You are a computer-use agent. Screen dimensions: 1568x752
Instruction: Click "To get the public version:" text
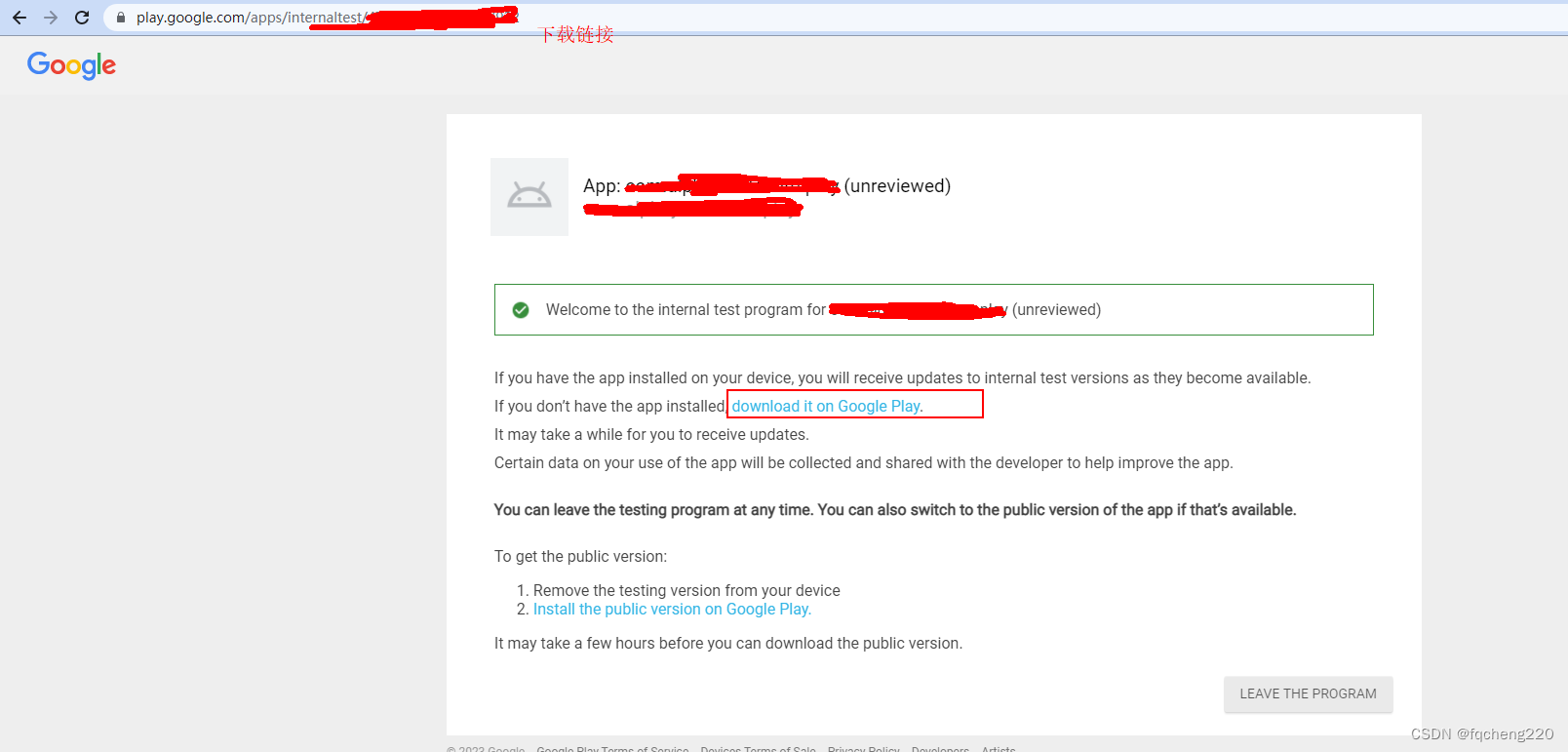[581, 557]
